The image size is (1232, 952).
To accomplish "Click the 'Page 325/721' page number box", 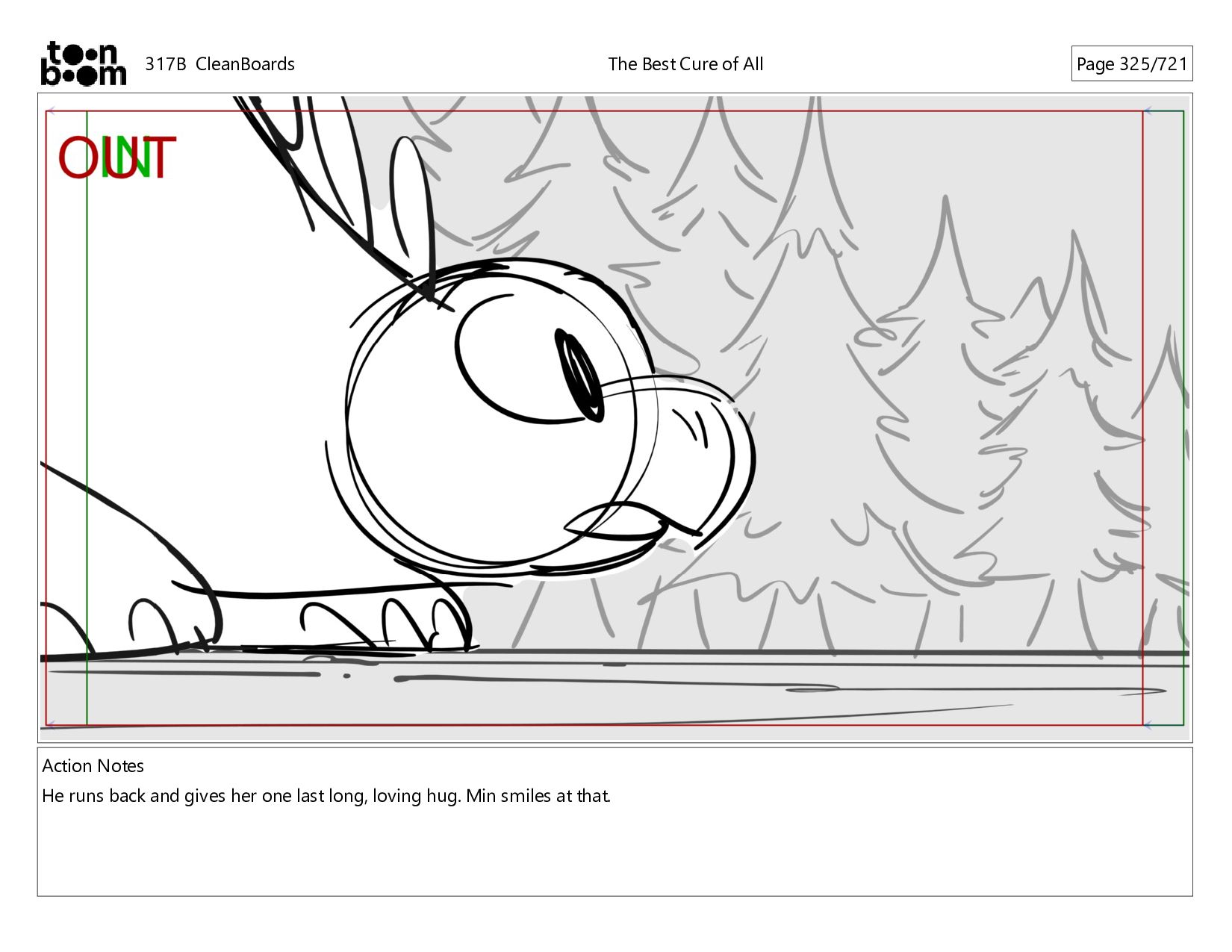I will (x=1132, y=64).
